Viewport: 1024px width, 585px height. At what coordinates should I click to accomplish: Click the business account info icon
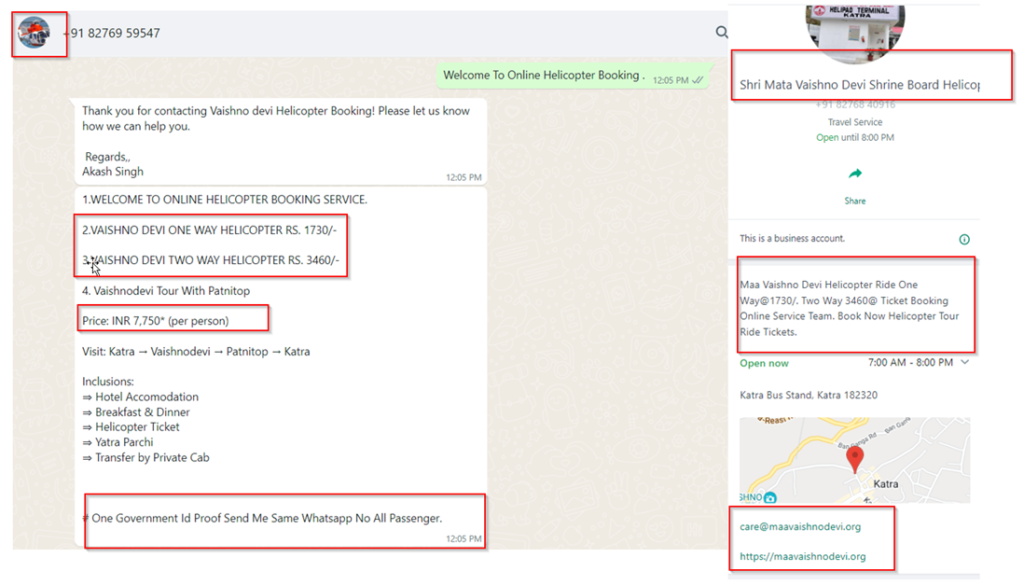pyautogui.click(x=964, y=240)
